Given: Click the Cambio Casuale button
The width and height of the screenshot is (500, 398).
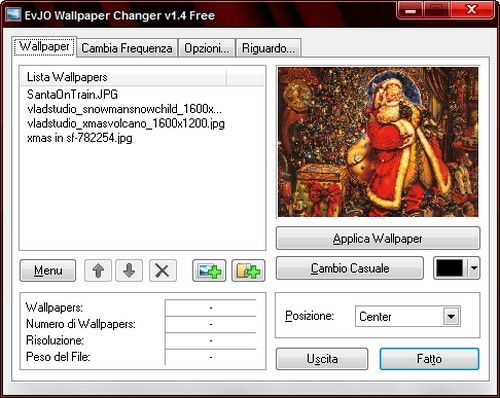Looking at the screenshot, I should pos(350,268).
